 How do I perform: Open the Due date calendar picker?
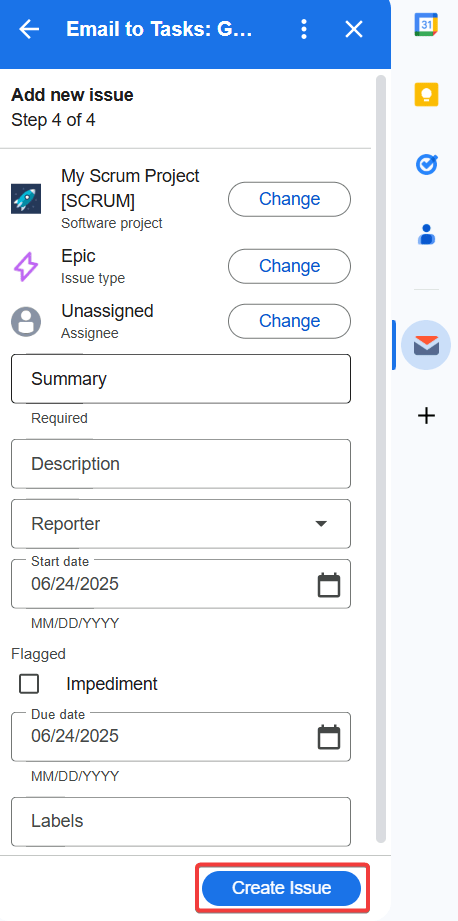pyautogui.click(x=329, y=737)
